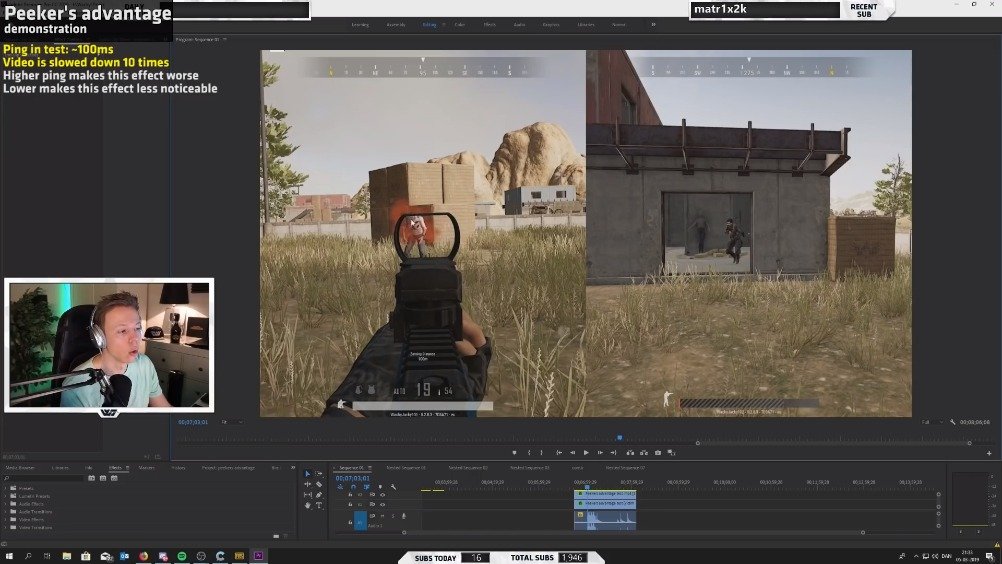The image size is (1002, 564).
Task: Toggle video track eye visibility
Action: 382,494
